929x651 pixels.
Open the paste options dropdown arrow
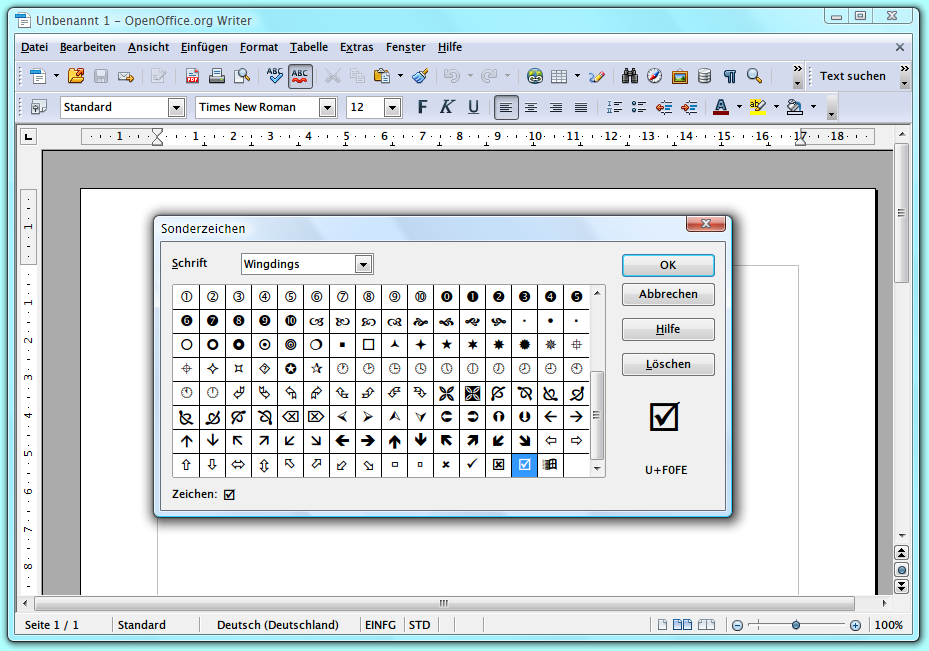click(401, 76)
